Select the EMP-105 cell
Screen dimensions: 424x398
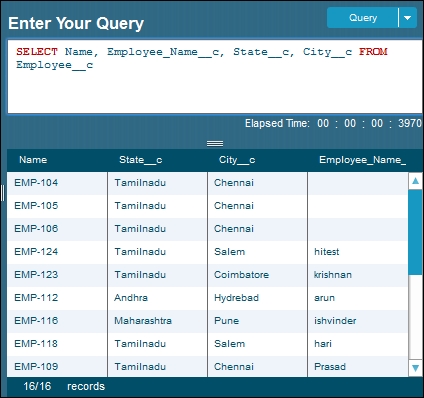[57, 206]
